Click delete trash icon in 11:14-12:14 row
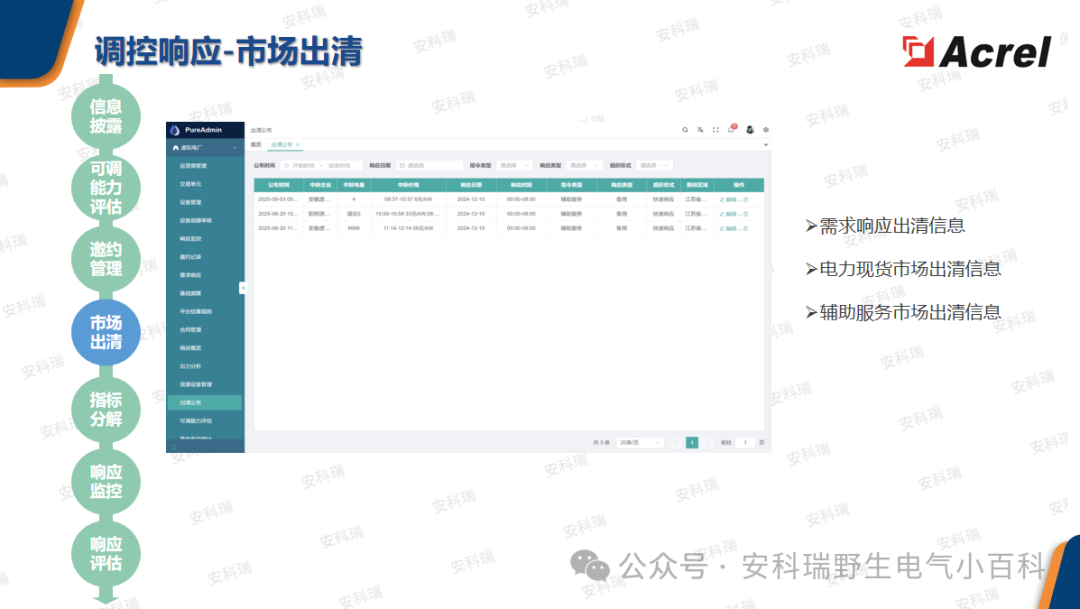Screen dimensions: 1080x609 (x=745, y=228)
